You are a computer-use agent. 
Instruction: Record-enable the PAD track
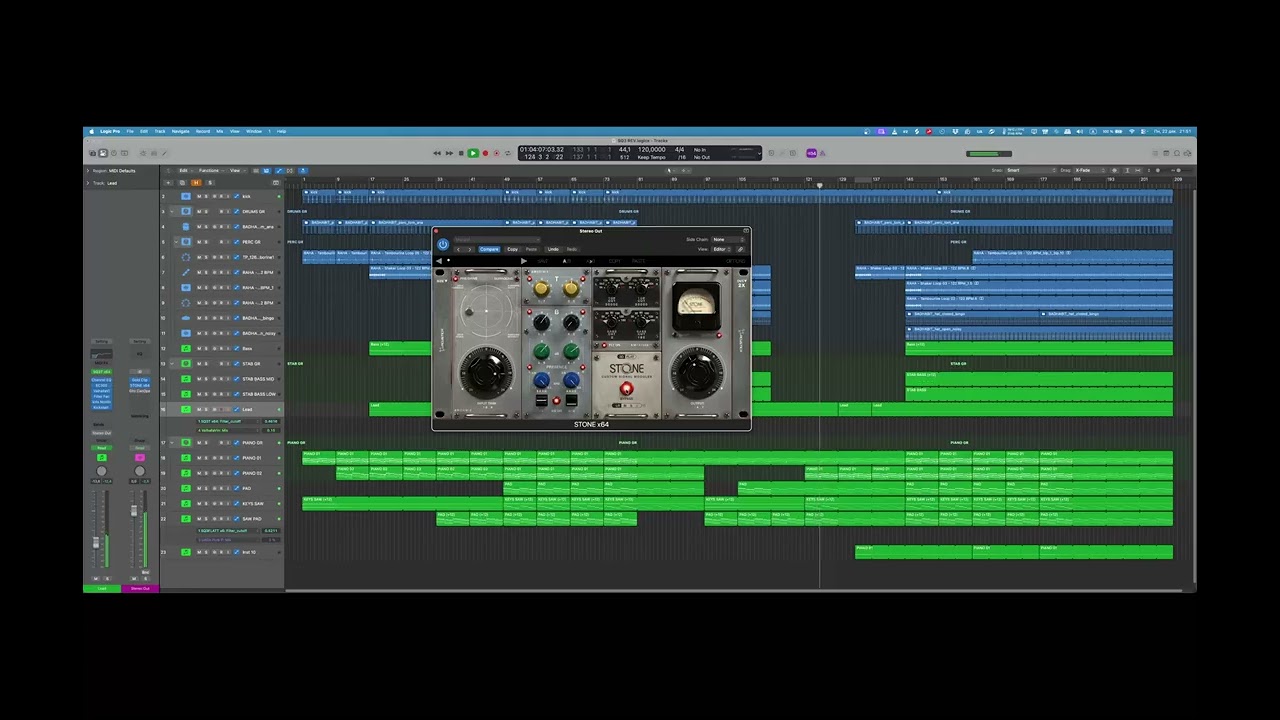coord(221,488)
